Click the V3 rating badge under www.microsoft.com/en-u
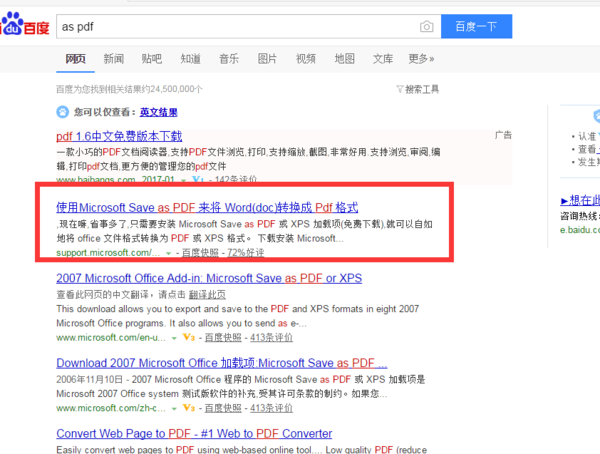Viewport: 600px width, 454px height. [189, 337]
